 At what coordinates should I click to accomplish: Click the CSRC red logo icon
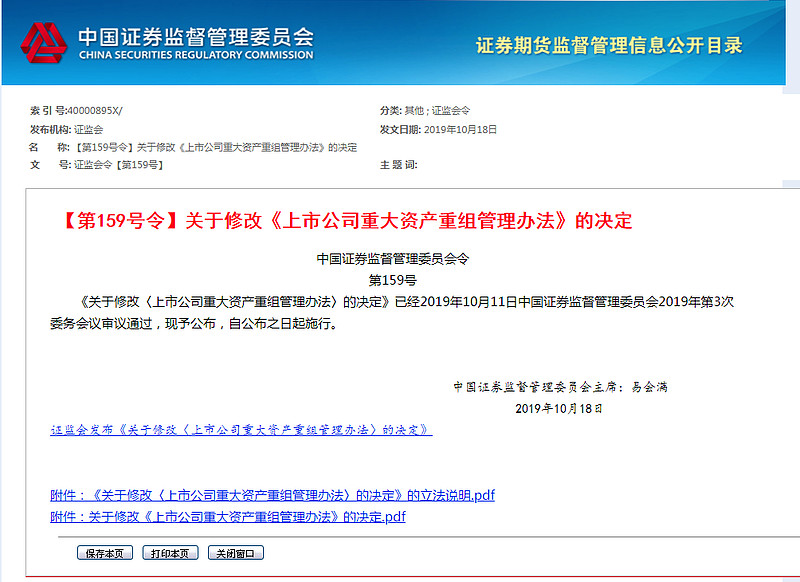pos(44,43)
